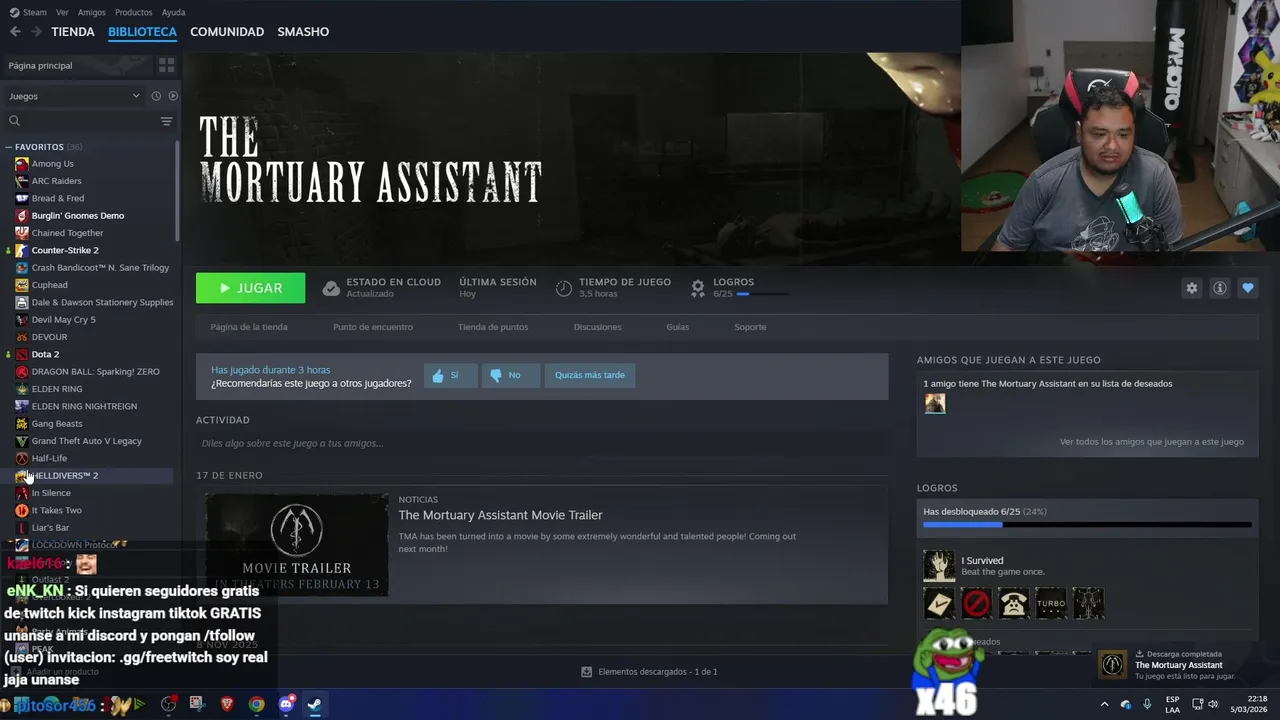Select the sad telephone achievement icon
Viewport: 1280px width, 720px height.
coord(1014,603)
